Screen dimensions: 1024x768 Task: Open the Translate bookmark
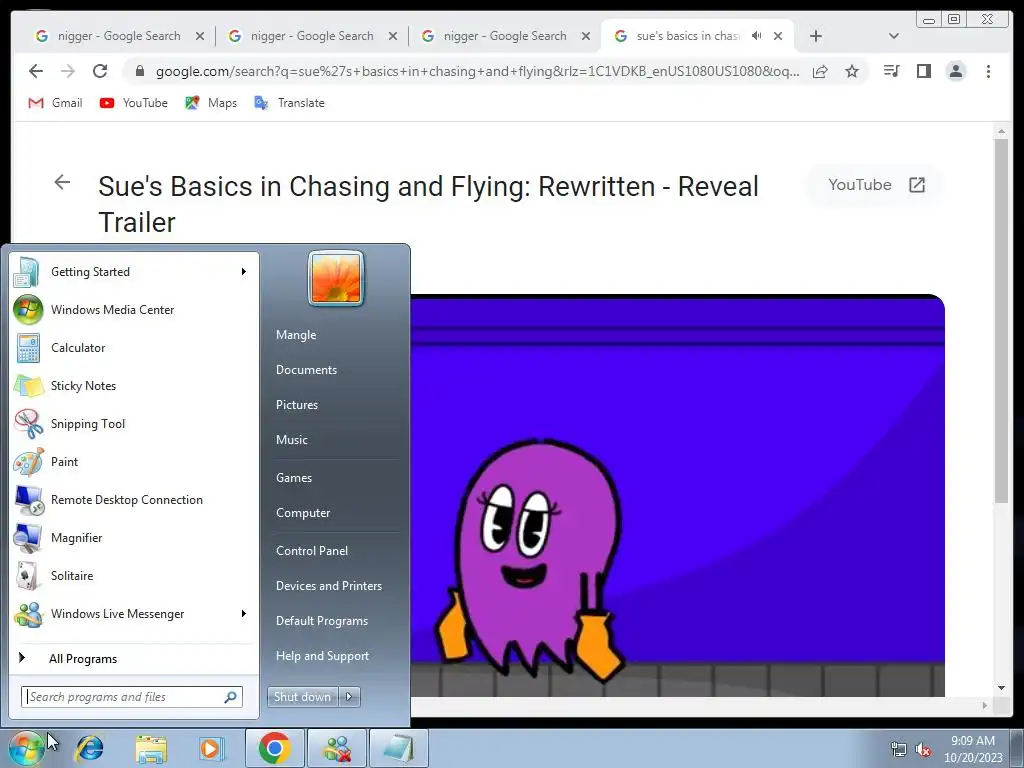point(289,103)
